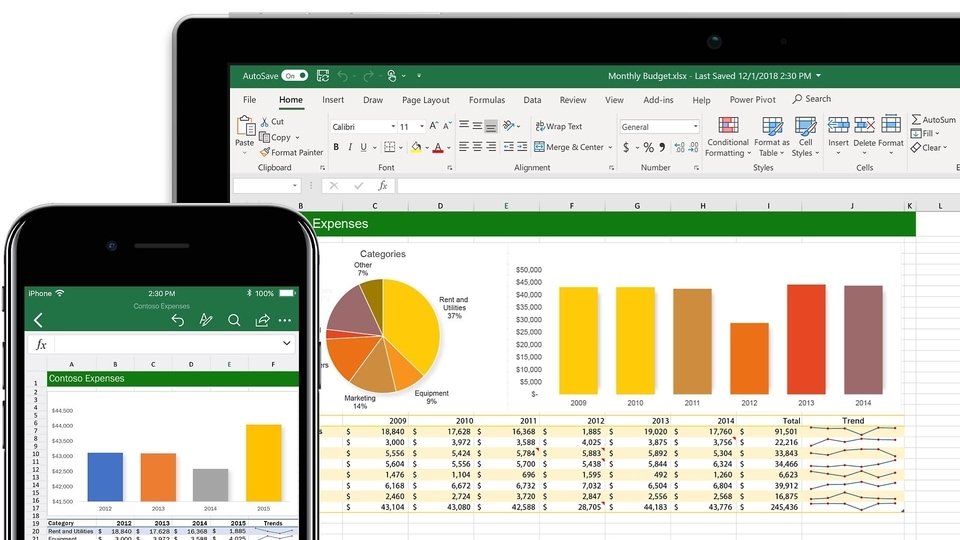Click Decrease Decimal icon
The height and width of the screenshot is (540, 960).
click(694, 148)
